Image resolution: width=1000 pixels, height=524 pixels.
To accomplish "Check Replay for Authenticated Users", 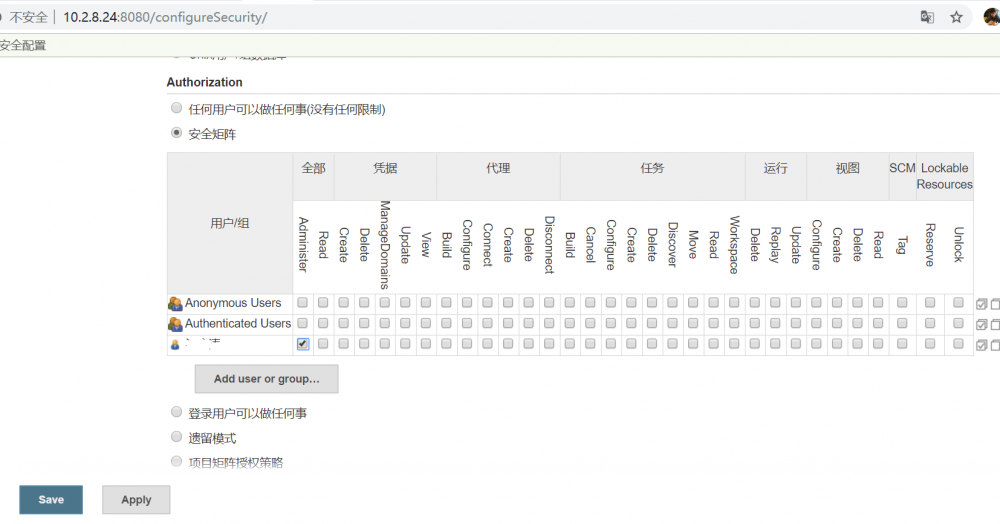I will 776,323.
